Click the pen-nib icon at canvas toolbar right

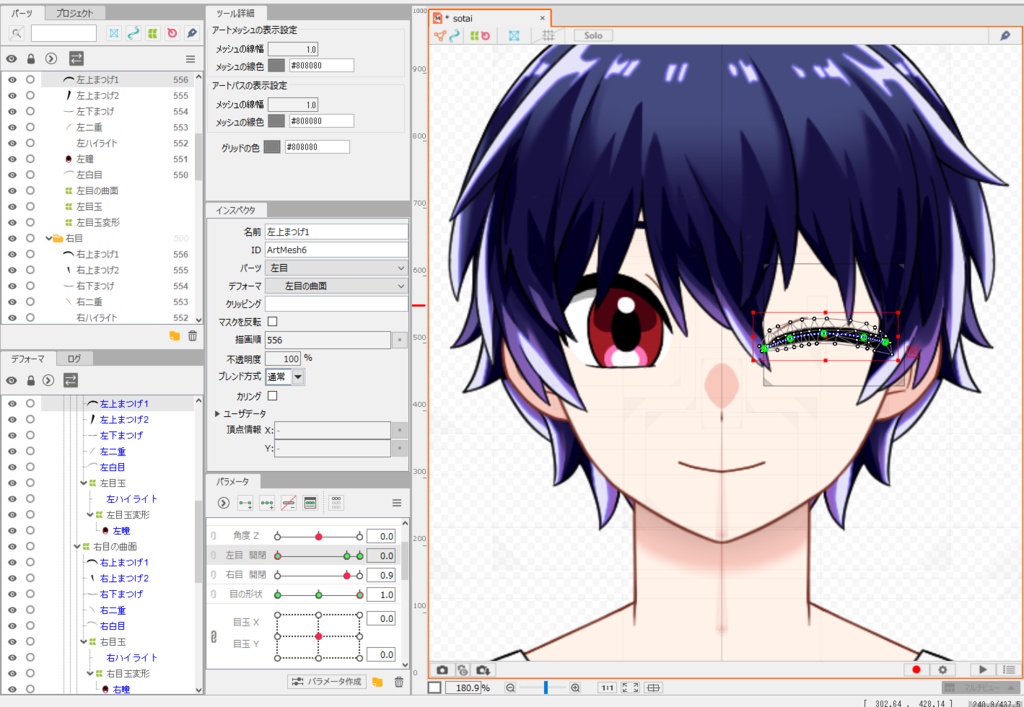click(1006, 35)
